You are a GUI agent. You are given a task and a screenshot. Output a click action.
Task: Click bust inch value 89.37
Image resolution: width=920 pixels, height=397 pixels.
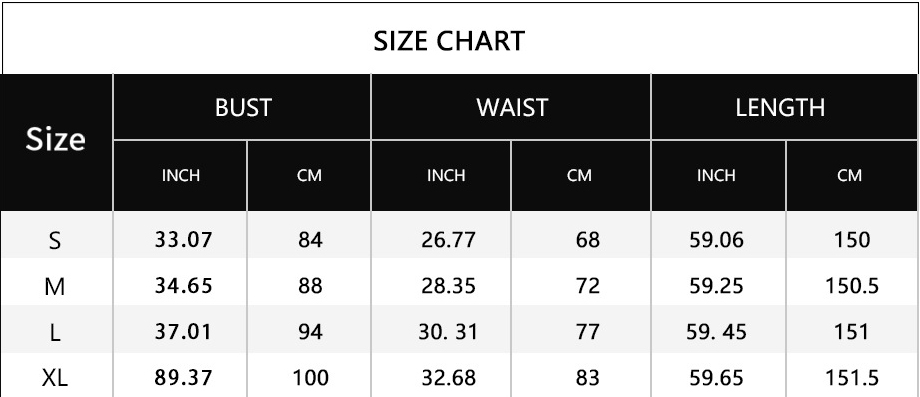pos(183,378)
